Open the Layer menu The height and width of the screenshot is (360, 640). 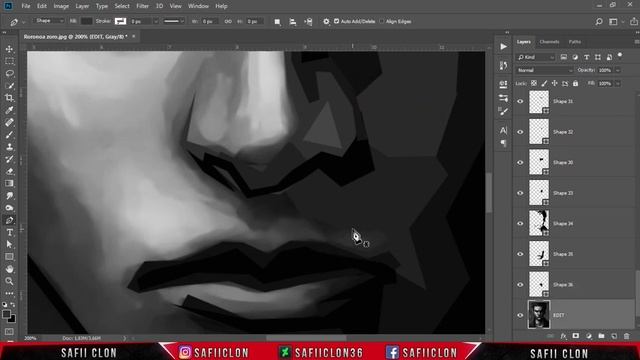coord(82,6)
